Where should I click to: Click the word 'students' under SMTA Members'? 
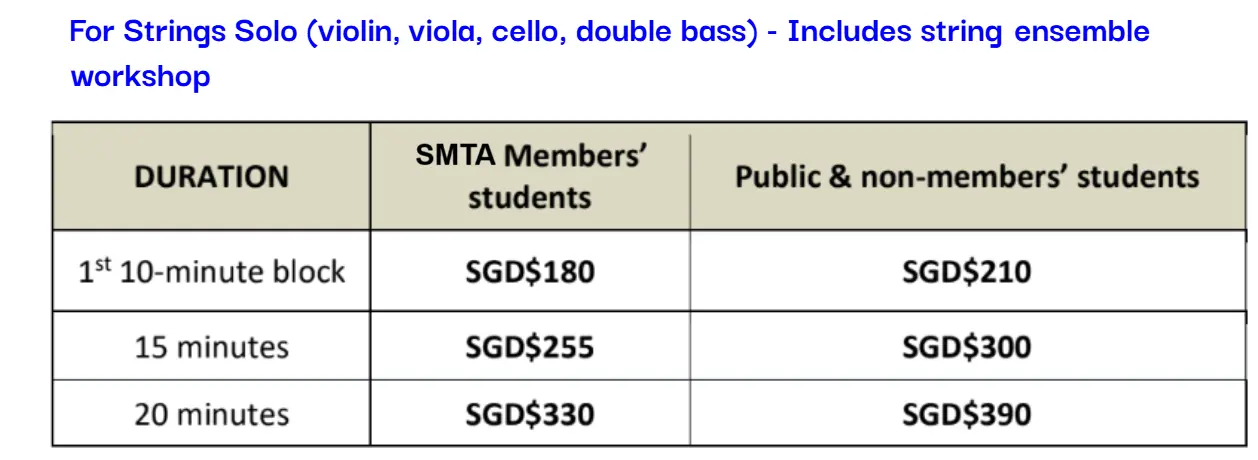coord(530,197)
